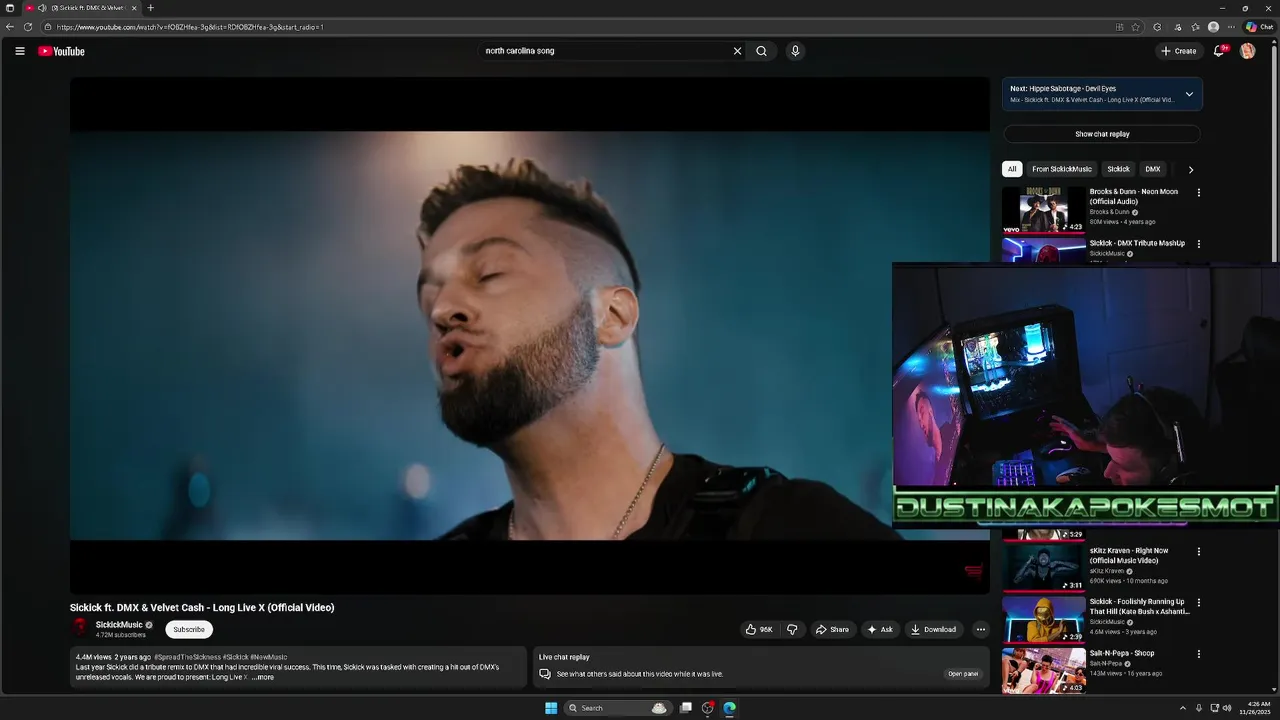1280x720 pixels.
Task: Open the YouTube account avatar menu
Action: point(1247,51)
